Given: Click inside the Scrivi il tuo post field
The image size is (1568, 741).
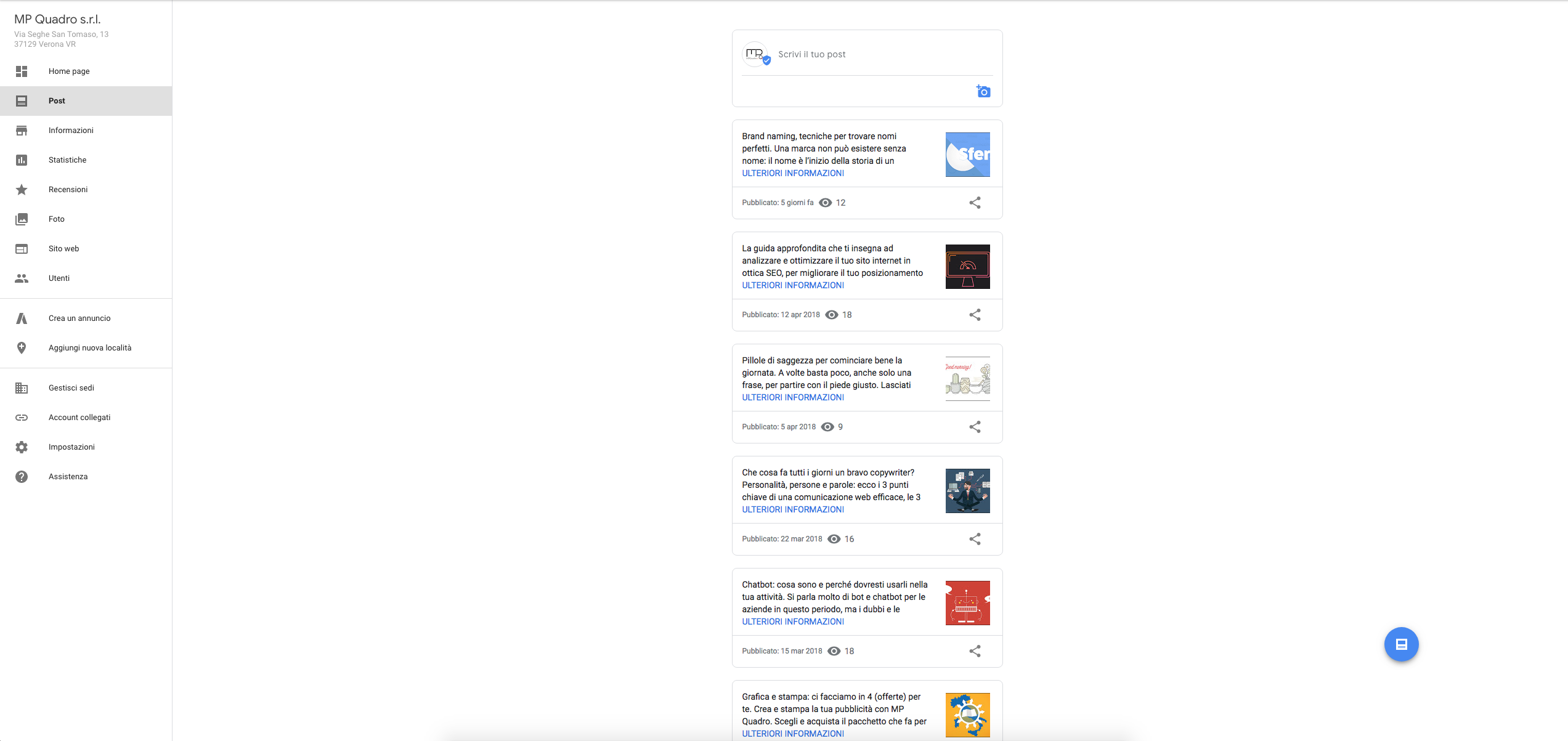Looking at the screenshot, I should pyautogui.click(x=885, y=54).
